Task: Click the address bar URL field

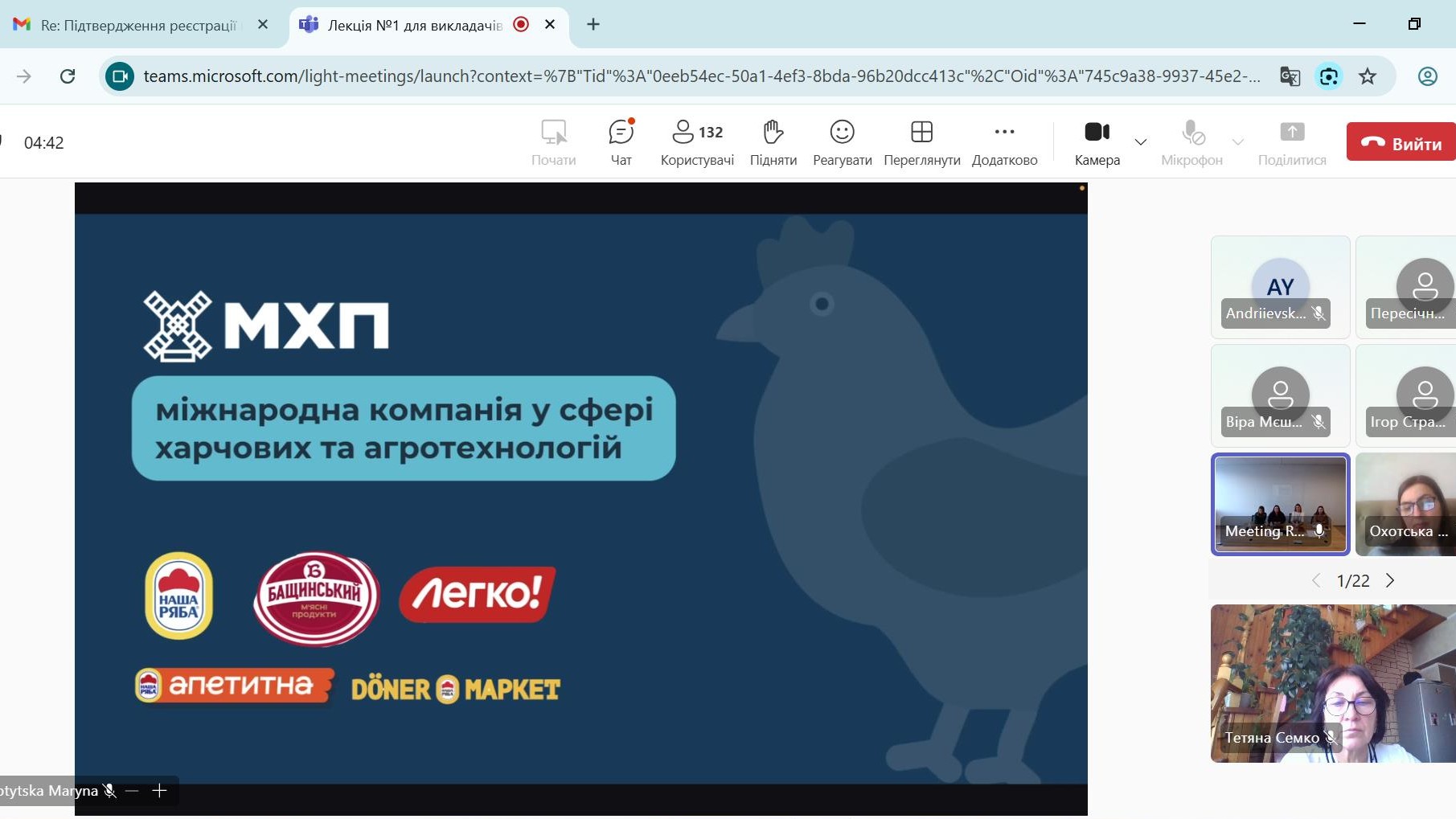Action: click(x=699, y=76)
